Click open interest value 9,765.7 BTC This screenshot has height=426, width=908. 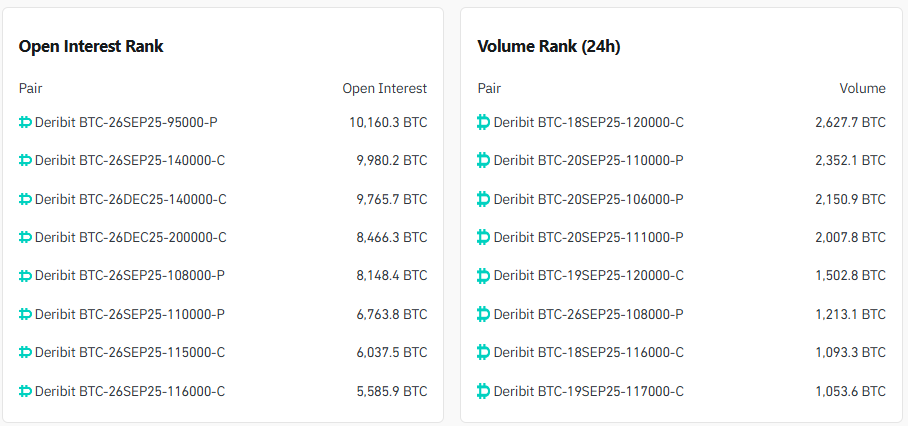pos(392,200)
